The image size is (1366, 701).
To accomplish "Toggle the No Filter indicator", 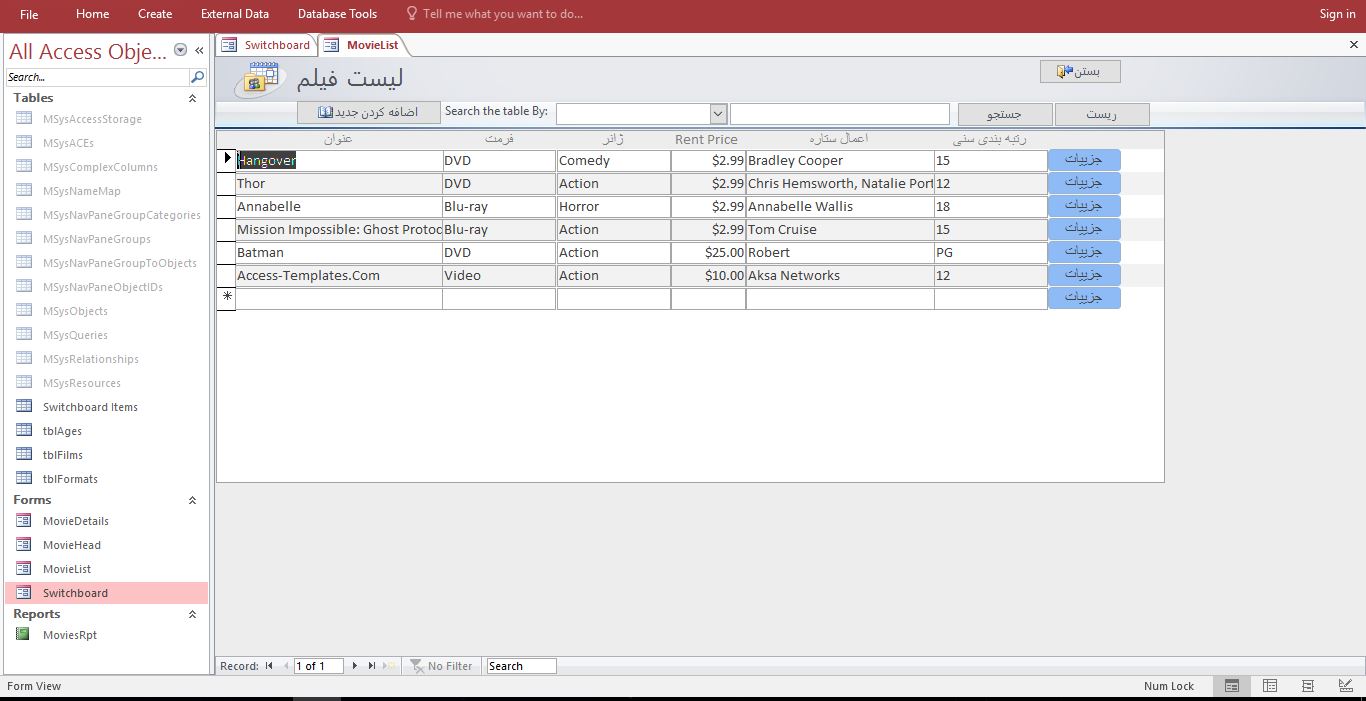I will tap(441, 666).
